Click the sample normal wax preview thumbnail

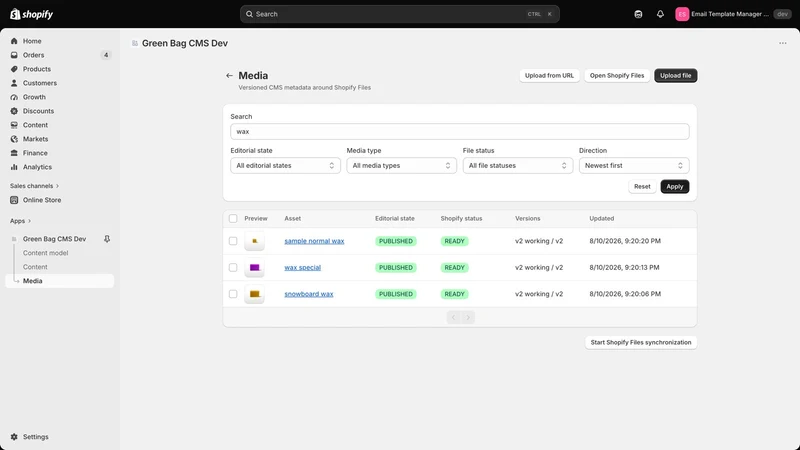tap(255, 241)
